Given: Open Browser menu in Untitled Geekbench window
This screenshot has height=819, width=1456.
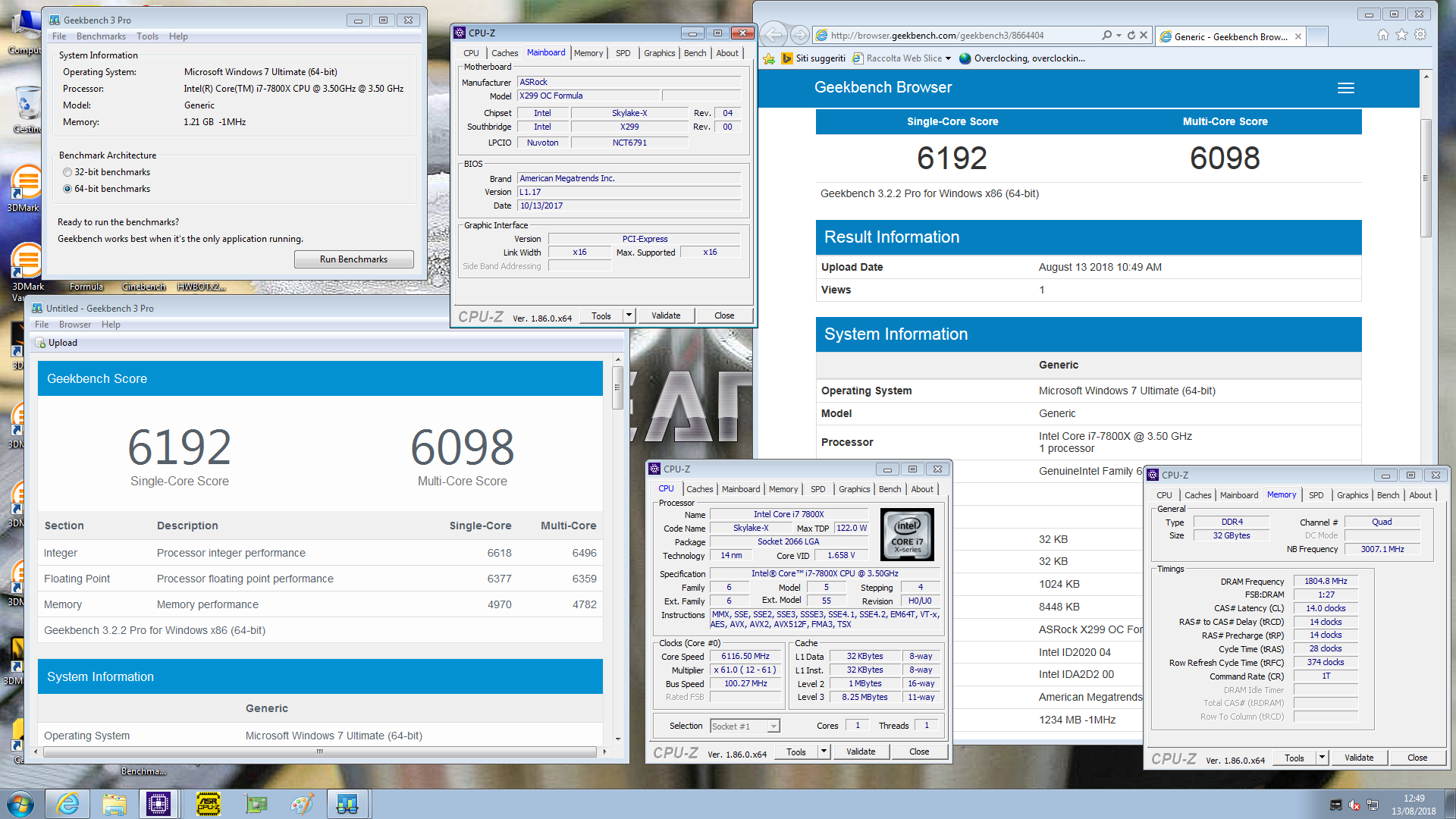Looking at the screenshot, I should coord(75,325).
